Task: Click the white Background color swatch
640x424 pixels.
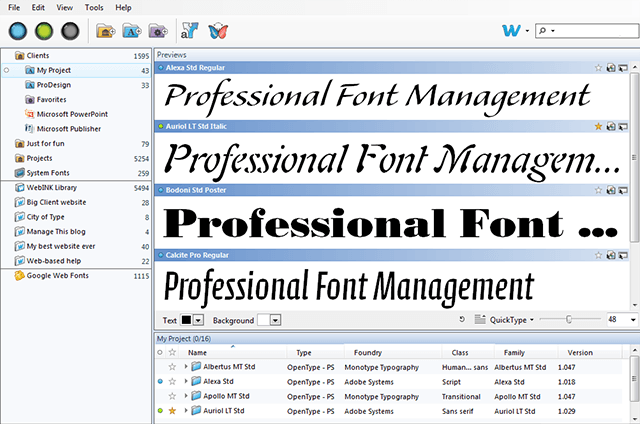Action: click(x=264, y=320)
